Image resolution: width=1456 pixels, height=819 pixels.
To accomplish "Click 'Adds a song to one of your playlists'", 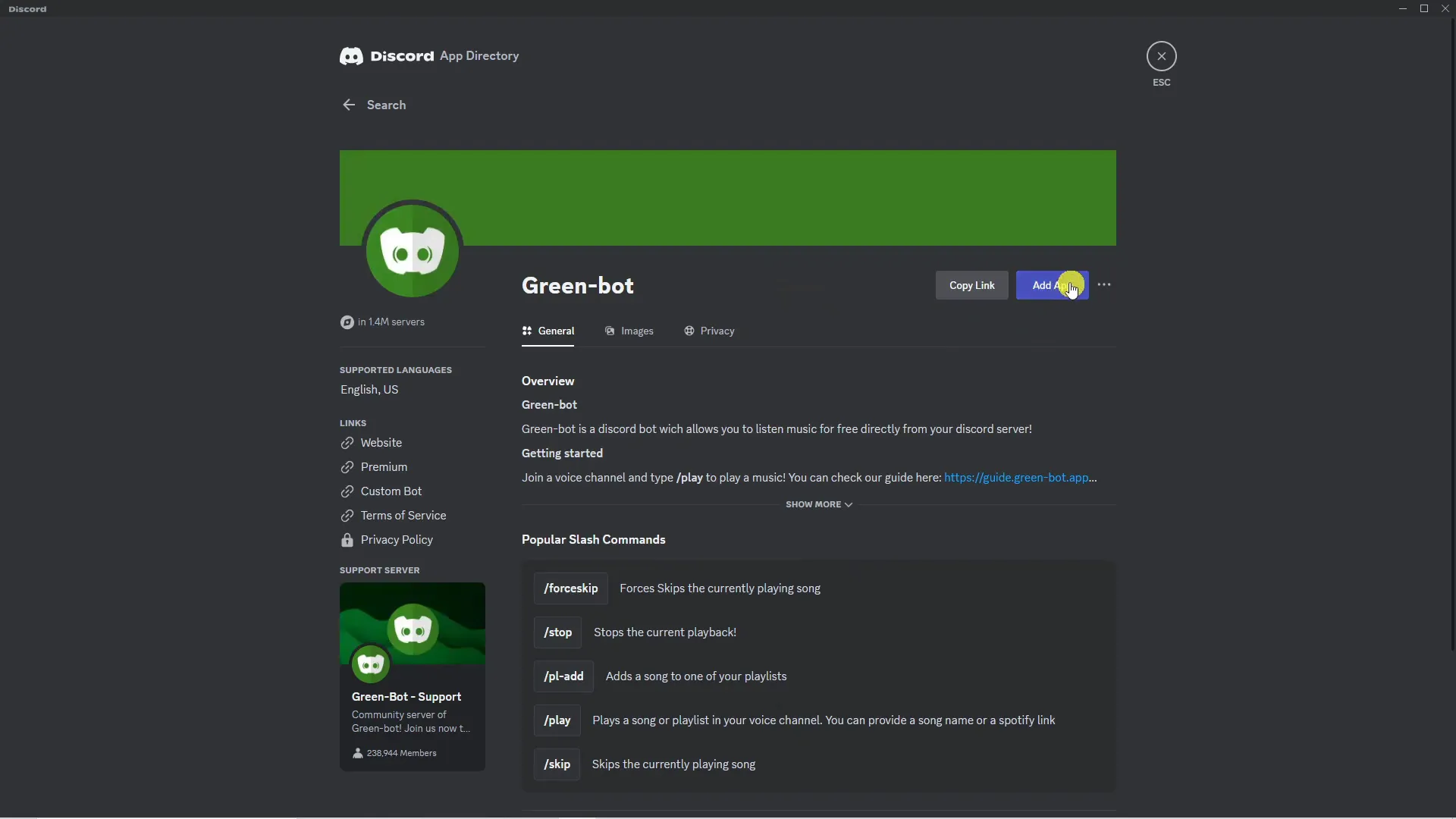I will click(x=696, y=676).
